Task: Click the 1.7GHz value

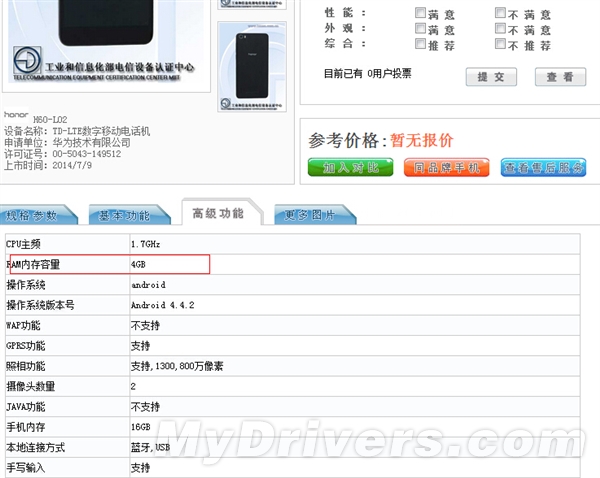Action: pos(145,244)
